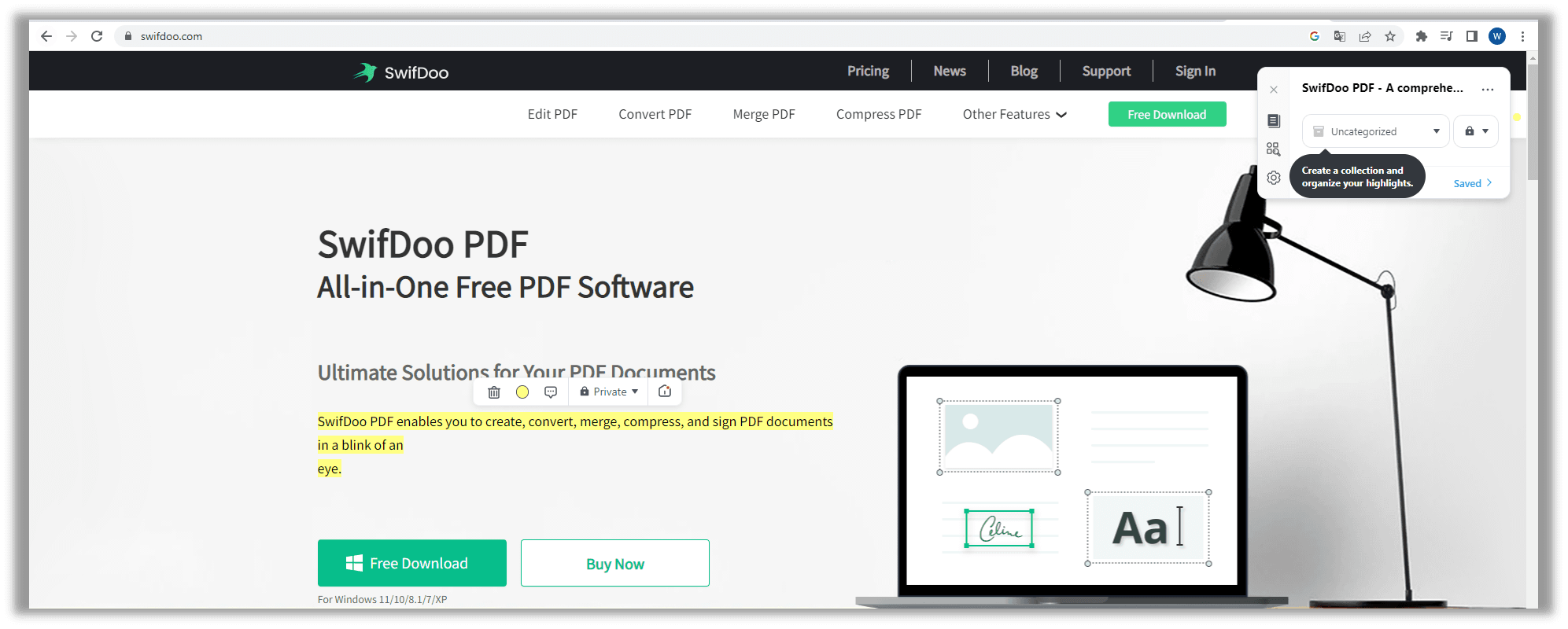The image size is (1568, 629).
Task: Open the Chrome three-dot menu
Action: (x=1522, y=36)
